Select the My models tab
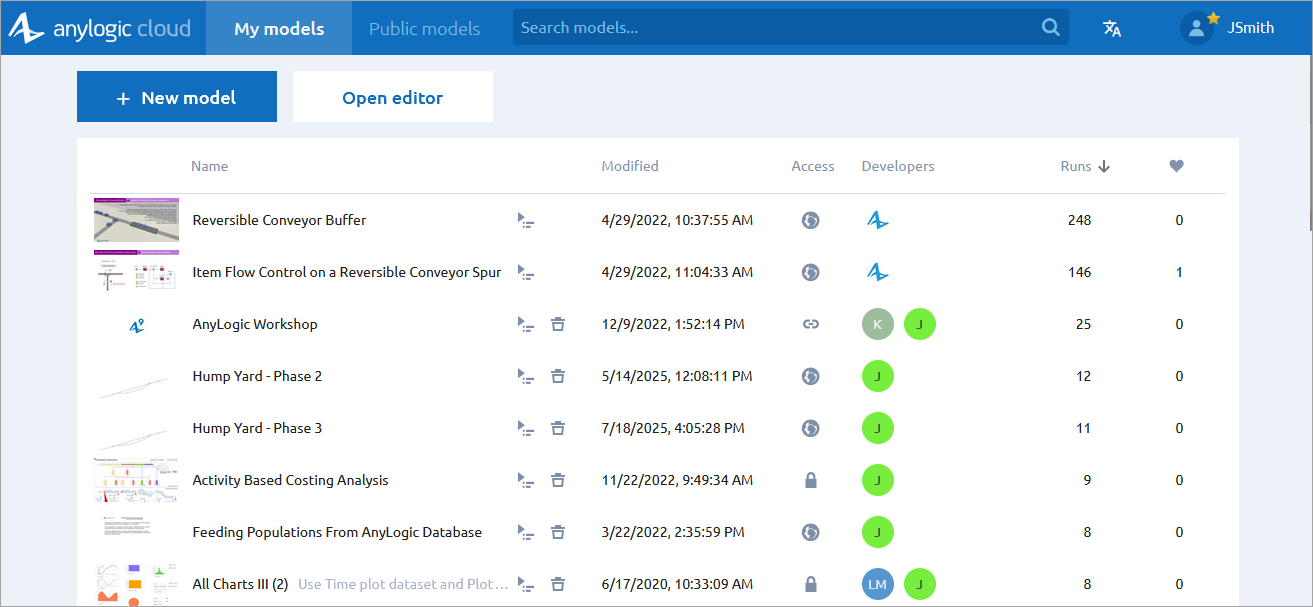The width and height of the screenshot is (1313, 607). click(x=279, y=28)
